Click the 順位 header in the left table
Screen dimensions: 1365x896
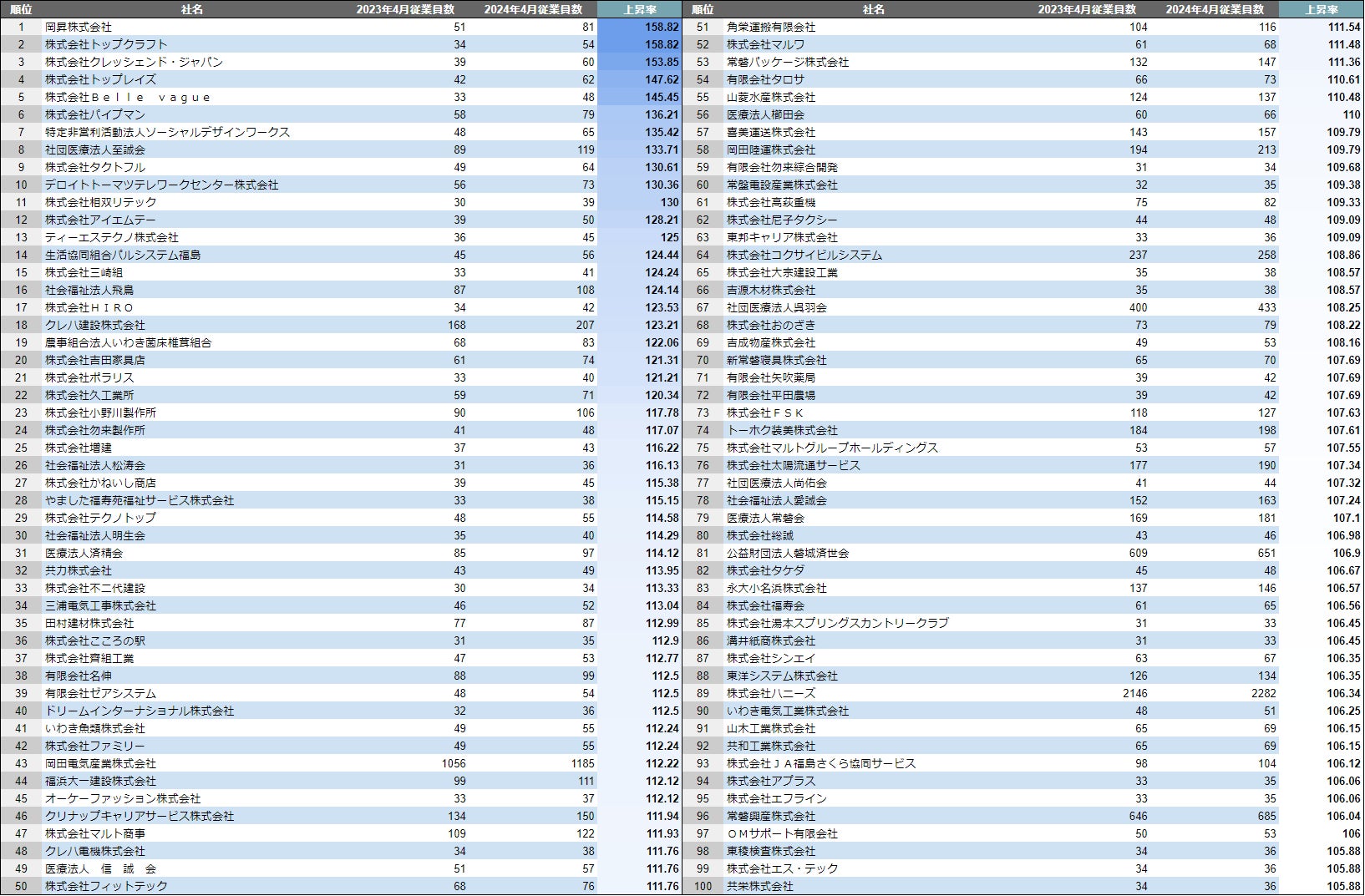pos(21,9)
